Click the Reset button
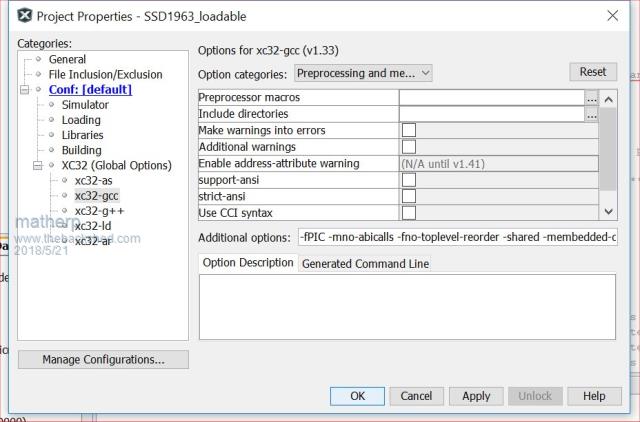 point(593,72)
